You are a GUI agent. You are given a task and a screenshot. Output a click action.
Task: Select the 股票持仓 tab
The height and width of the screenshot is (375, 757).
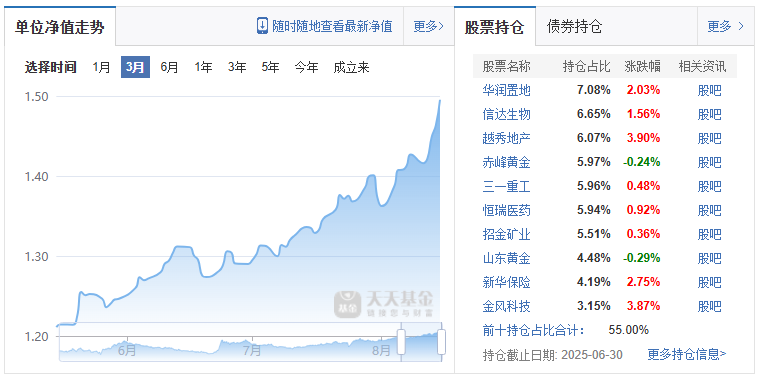coord(494,27)
